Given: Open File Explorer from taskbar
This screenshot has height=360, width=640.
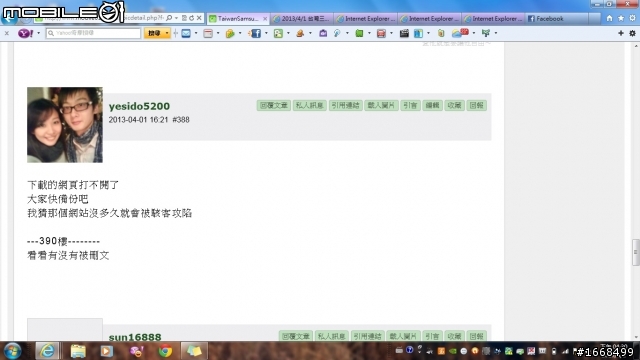Looking at the screenshot, I should point(78,351).
